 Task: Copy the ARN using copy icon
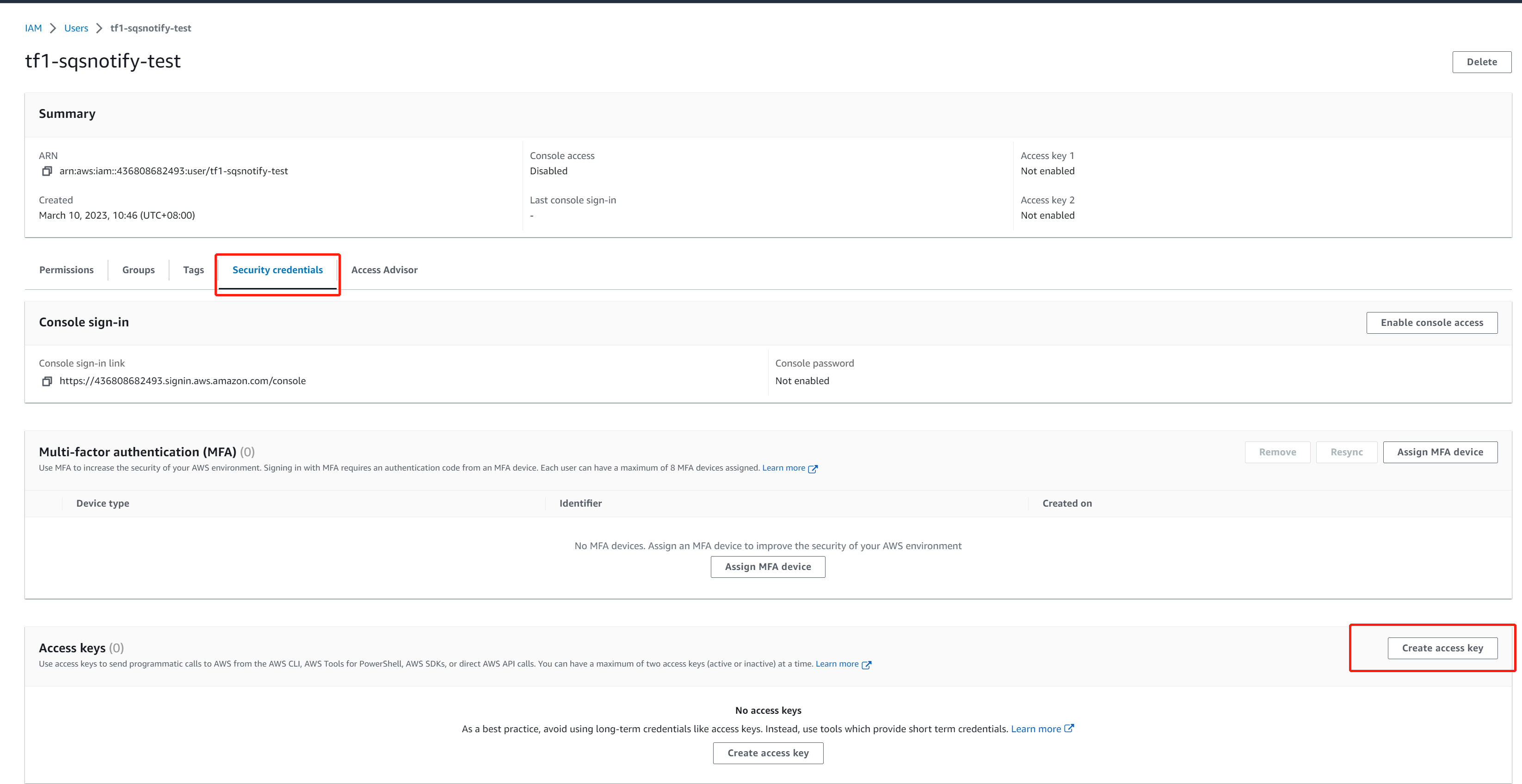tap(47, 171)
